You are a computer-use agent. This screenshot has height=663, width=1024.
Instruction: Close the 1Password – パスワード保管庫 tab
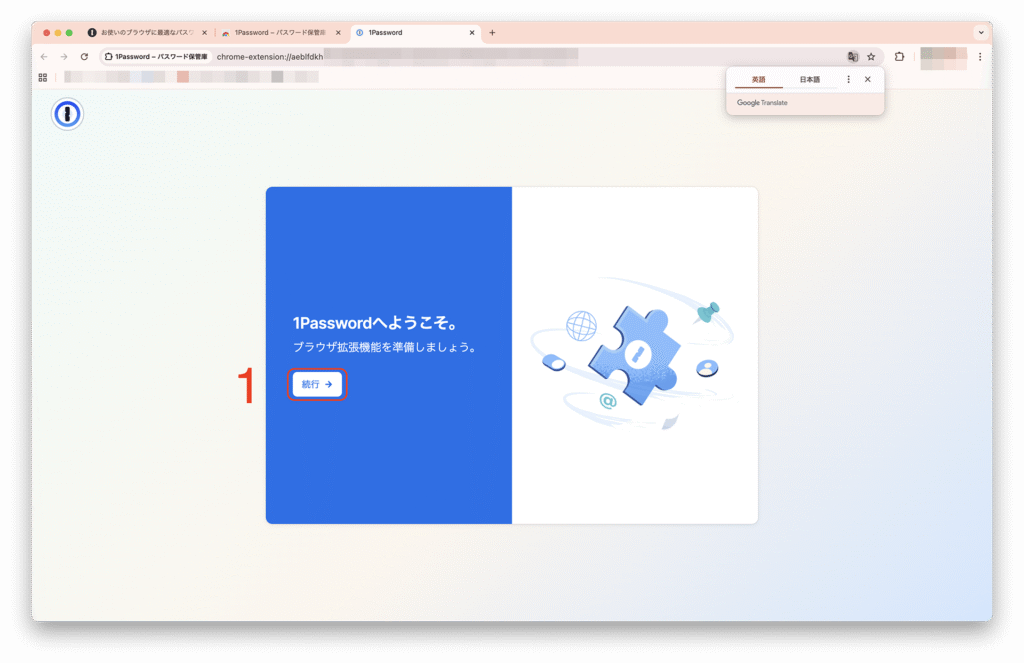tap(338, 33)
